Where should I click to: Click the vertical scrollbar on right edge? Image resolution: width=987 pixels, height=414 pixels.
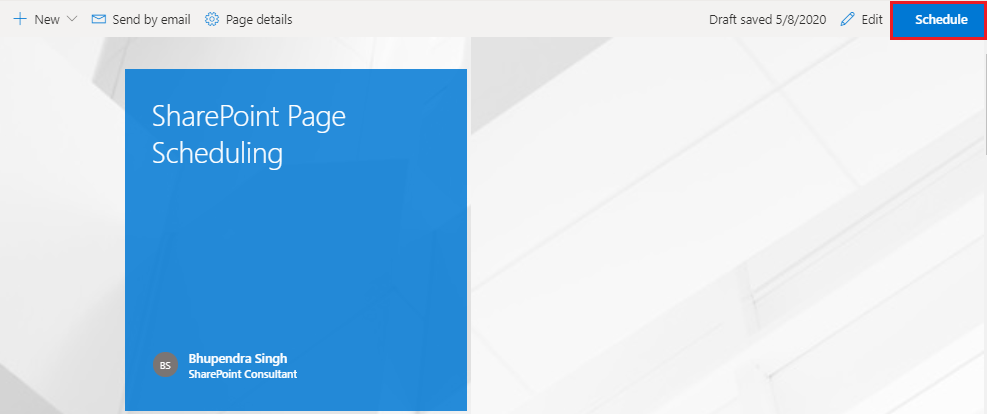click(982, 200)
